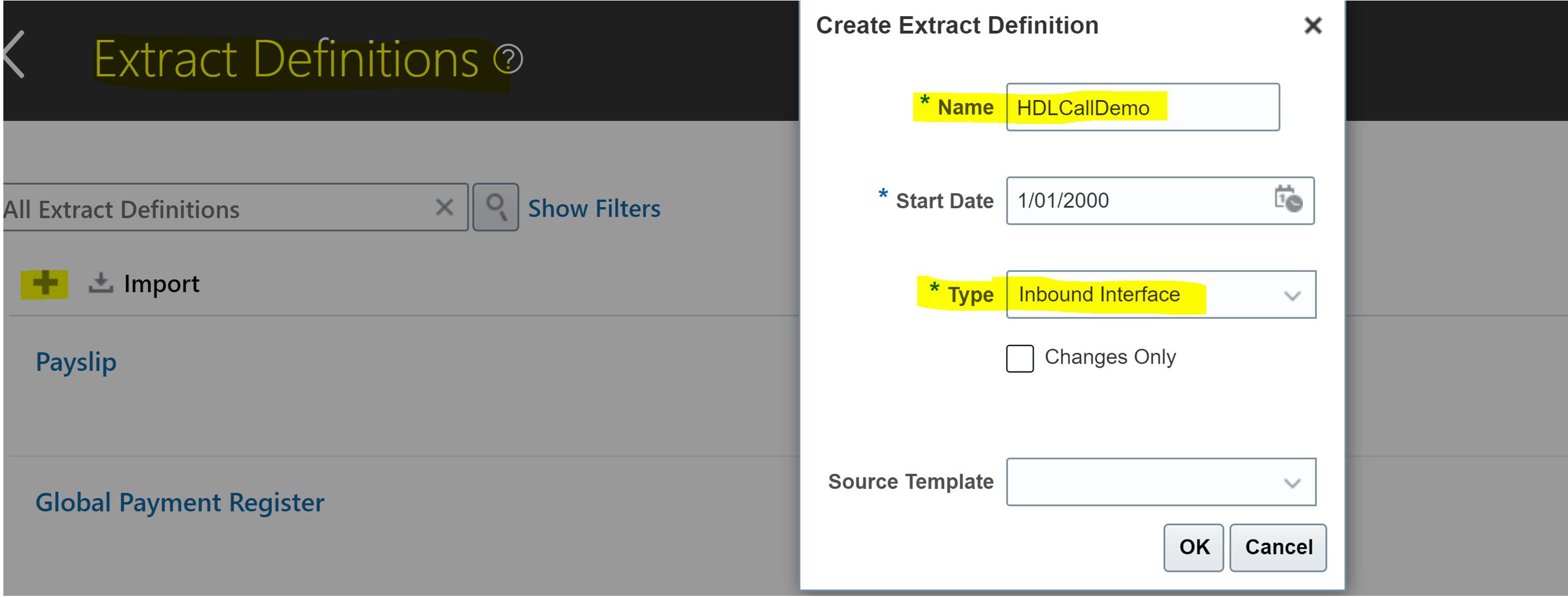Open help icon next to Extract Definitions
This screenshot has height=597, width=1568.
(x=507, y=59)
